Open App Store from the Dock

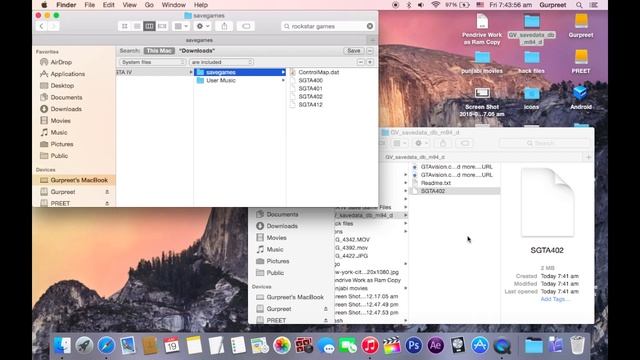tap(480, 346)
